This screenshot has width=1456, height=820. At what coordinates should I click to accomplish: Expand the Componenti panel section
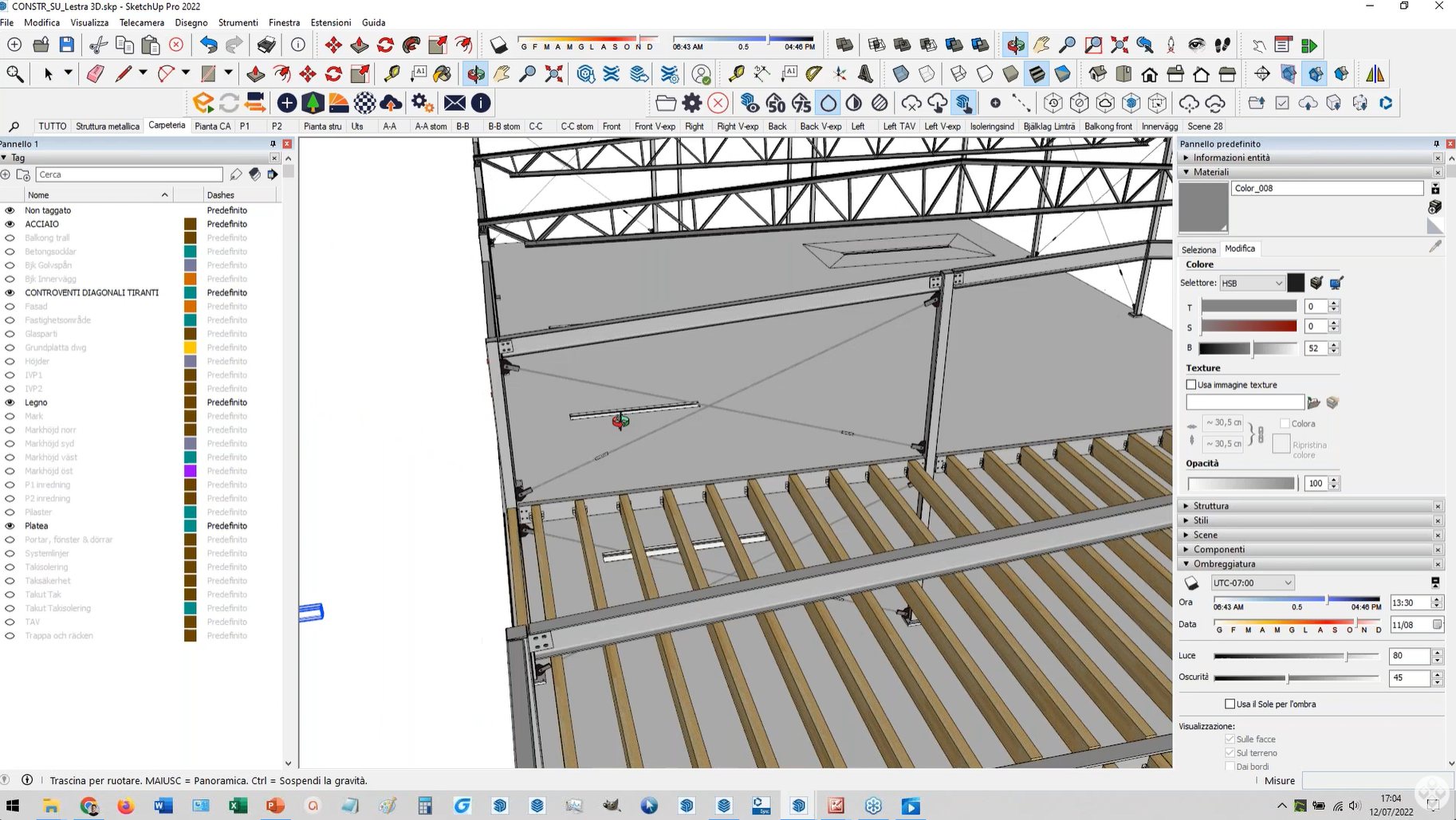1218,549
